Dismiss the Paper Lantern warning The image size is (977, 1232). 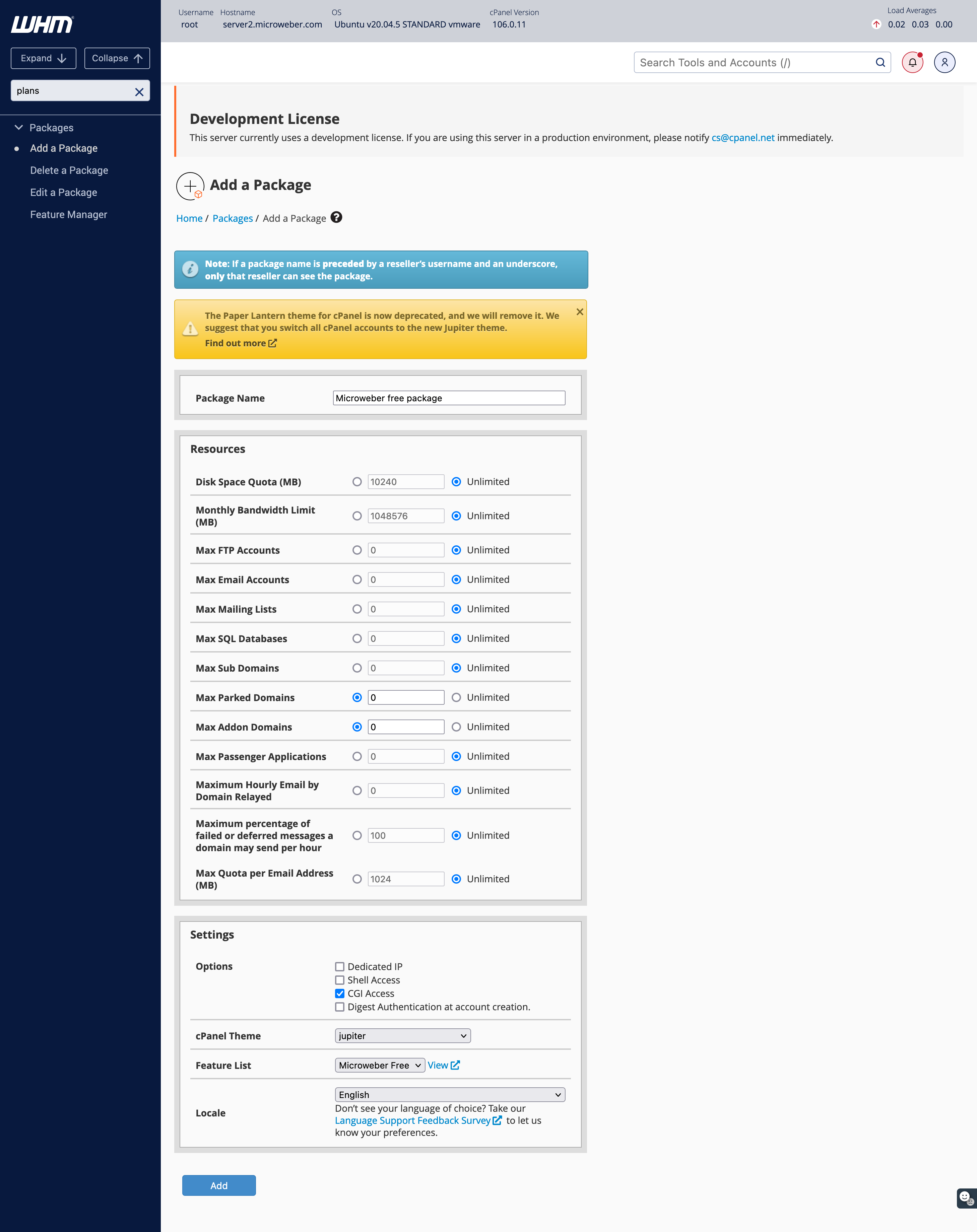coord(580,312)
